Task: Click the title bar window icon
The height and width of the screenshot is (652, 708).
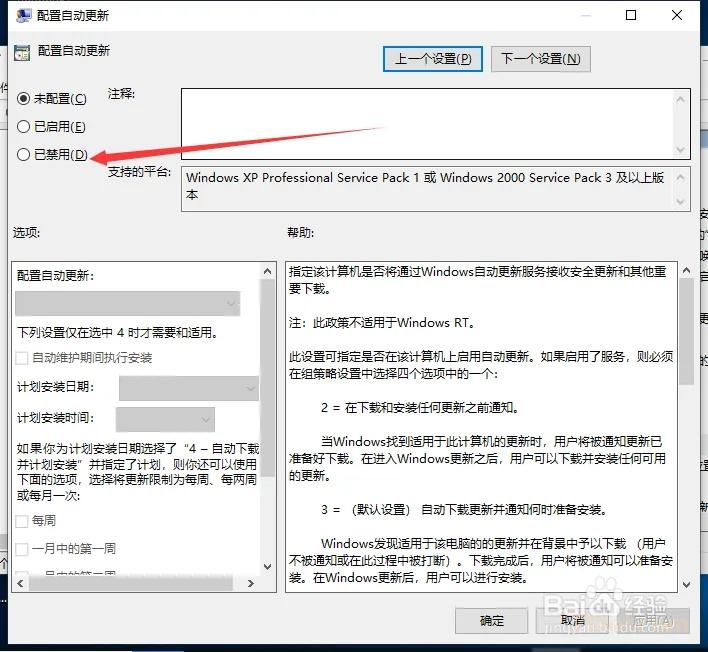Action: [23, 15]
